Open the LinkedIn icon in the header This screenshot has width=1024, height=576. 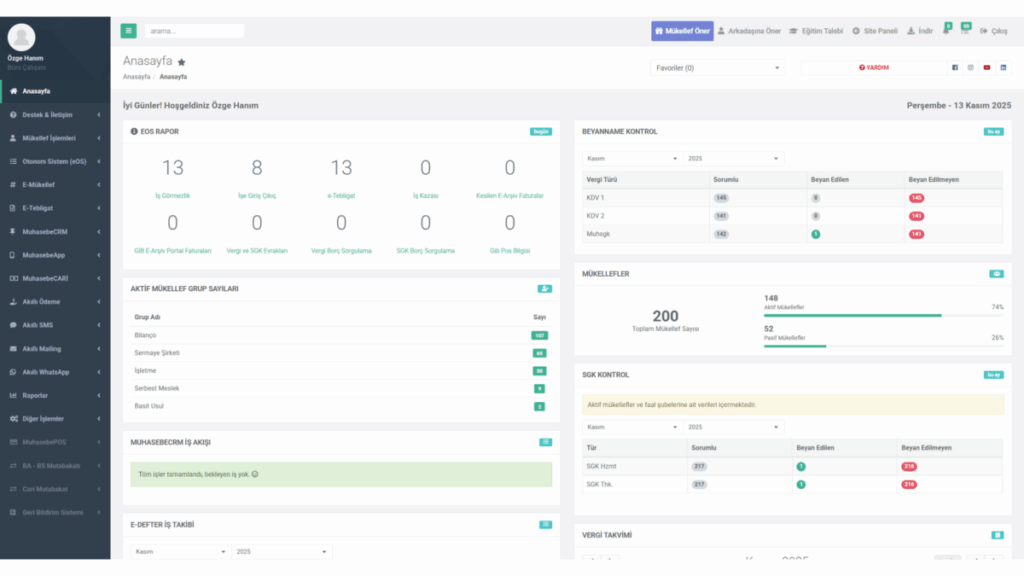(x=1003, y=67)
